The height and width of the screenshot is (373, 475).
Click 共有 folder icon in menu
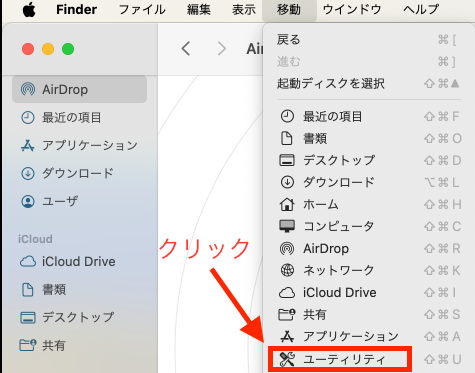tap(287, 314)
